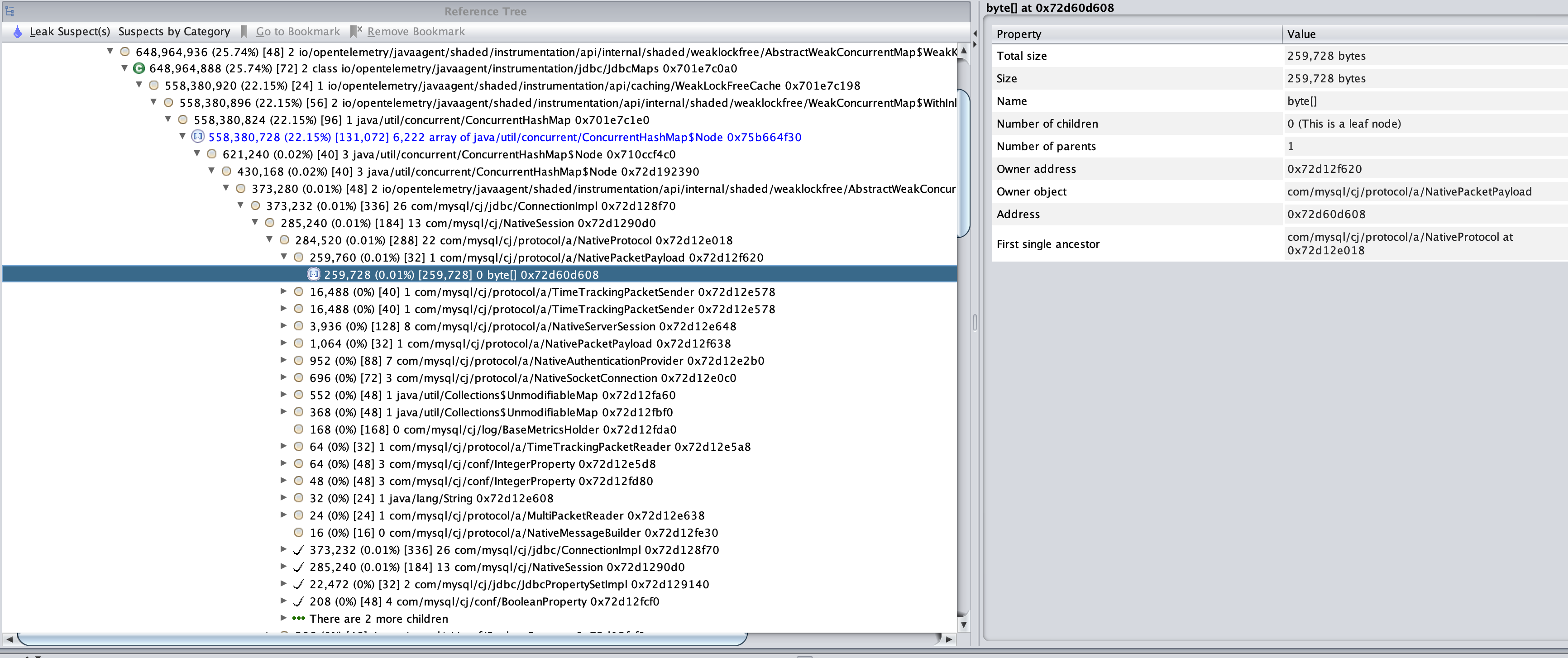This screenshot has height=658, width=1568.
Task: Click the checkmark icon beside JdbcPropertySetImpl node
Action: pos(298,584)
